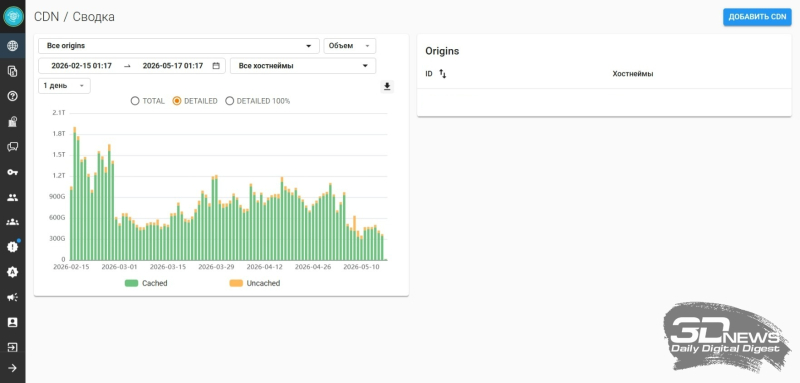Open the account box profile icon
This screenshot has height=383, width=800.
tap(13, 322)
